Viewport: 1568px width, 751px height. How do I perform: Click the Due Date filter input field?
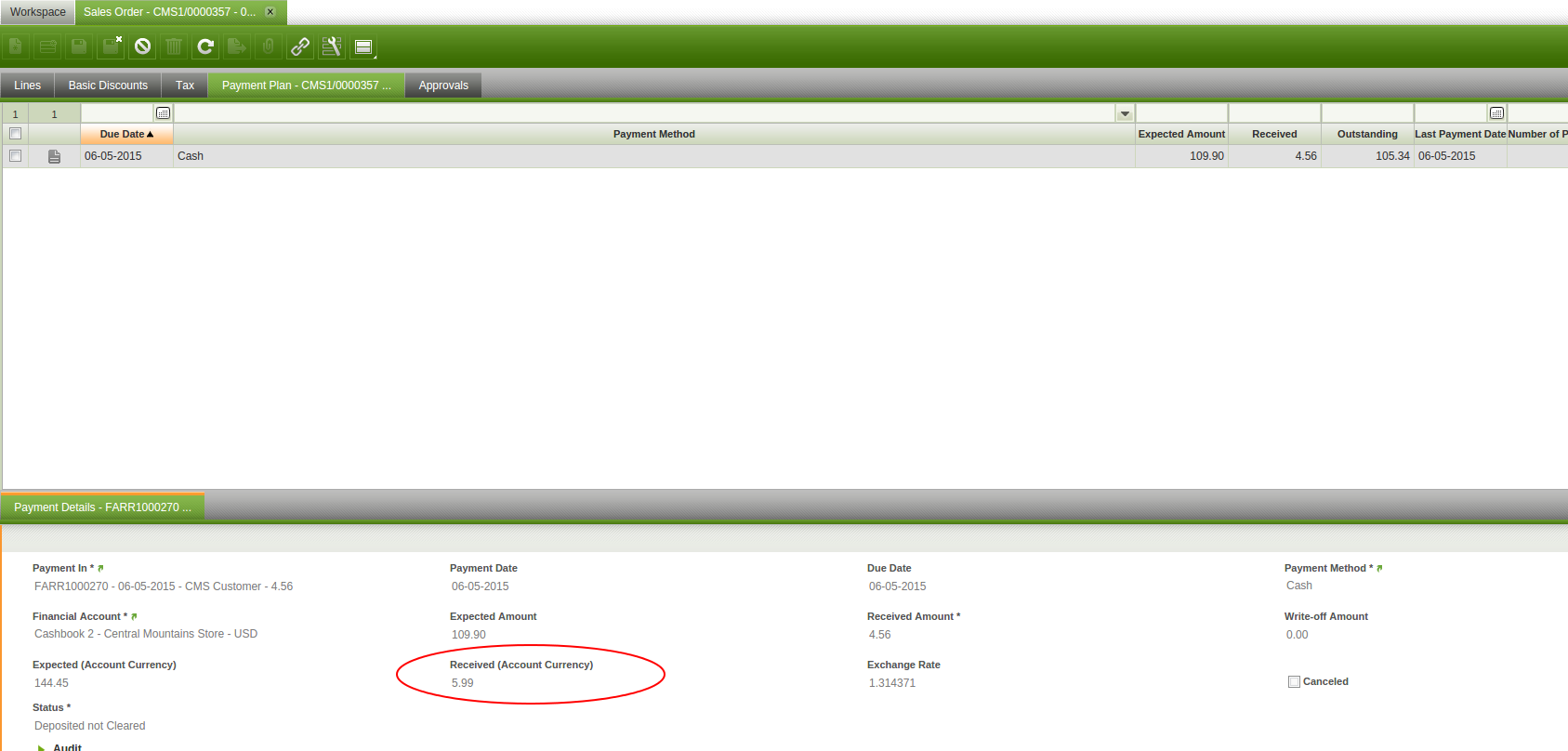point(118,113)
